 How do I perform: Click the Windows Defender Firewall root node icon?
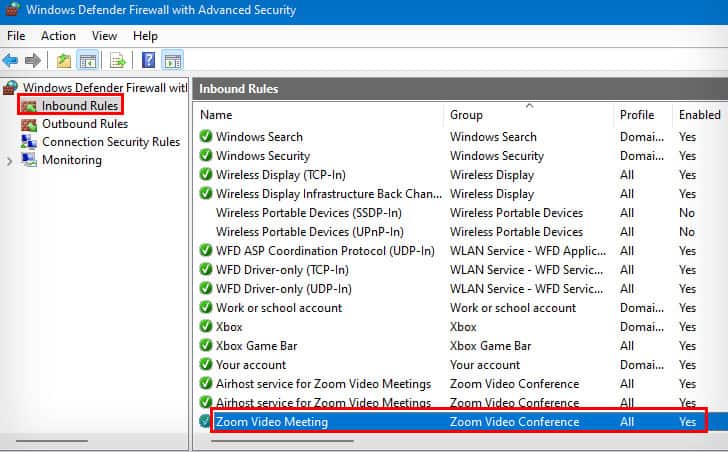pyautogui.click(x=11, y=88)
